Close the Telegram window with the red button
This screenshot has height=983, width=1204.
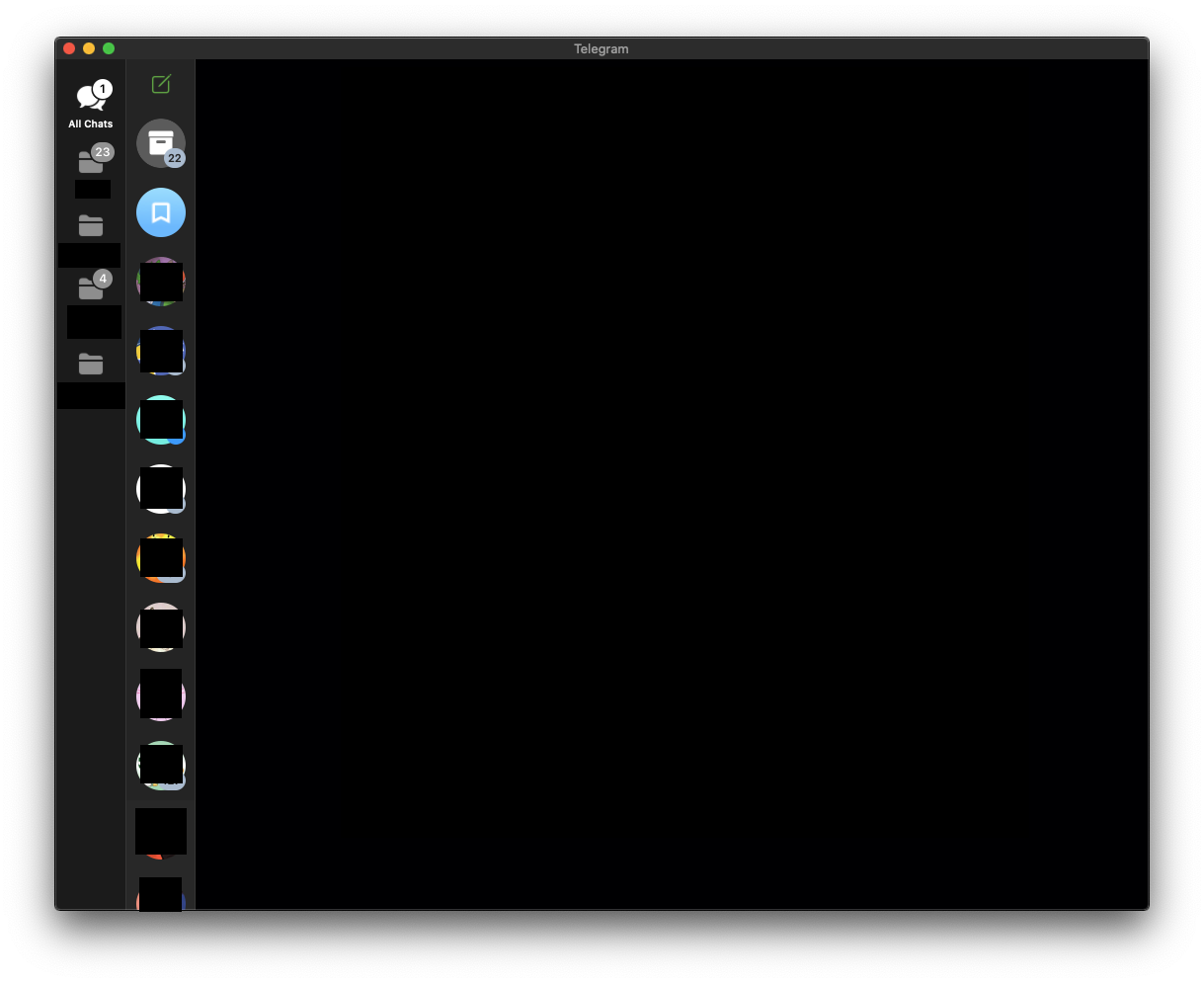69,48
